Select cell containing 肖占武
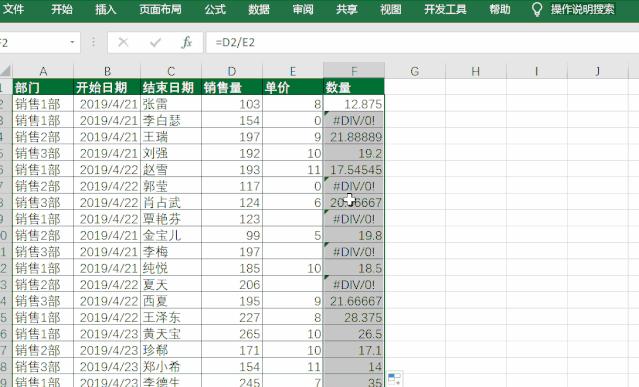Image resolution: width=639 pixels, height=387 pixels. [171, 202]
